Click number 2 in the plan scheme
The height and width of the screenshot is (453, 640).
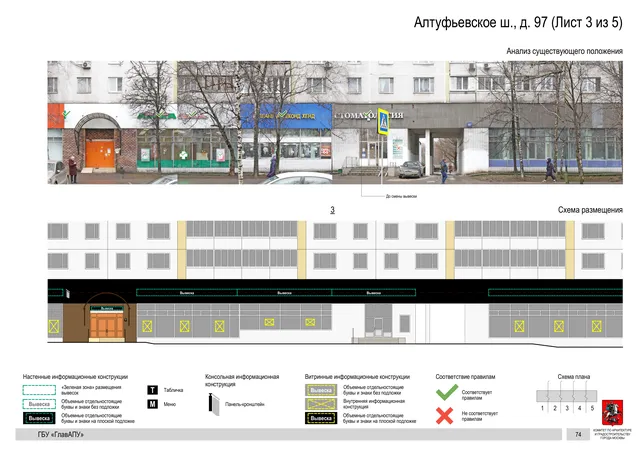click(x=555, y=408)
